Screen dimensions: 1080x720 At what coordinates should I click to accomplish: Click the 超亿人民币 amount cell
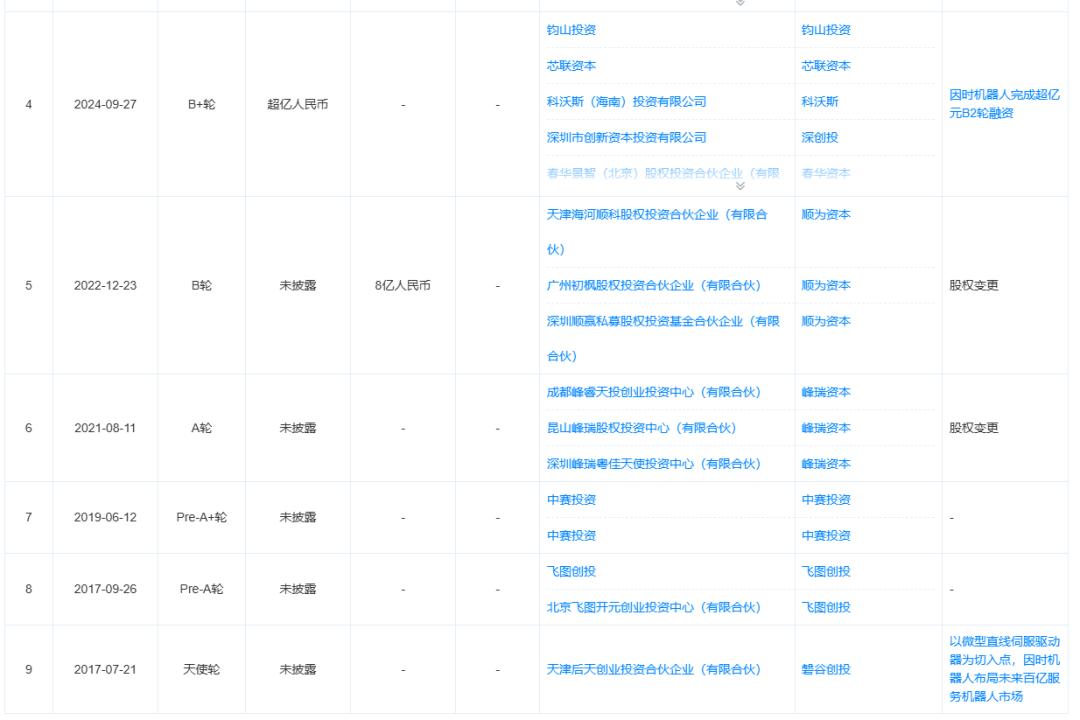(x=298, y=104)
